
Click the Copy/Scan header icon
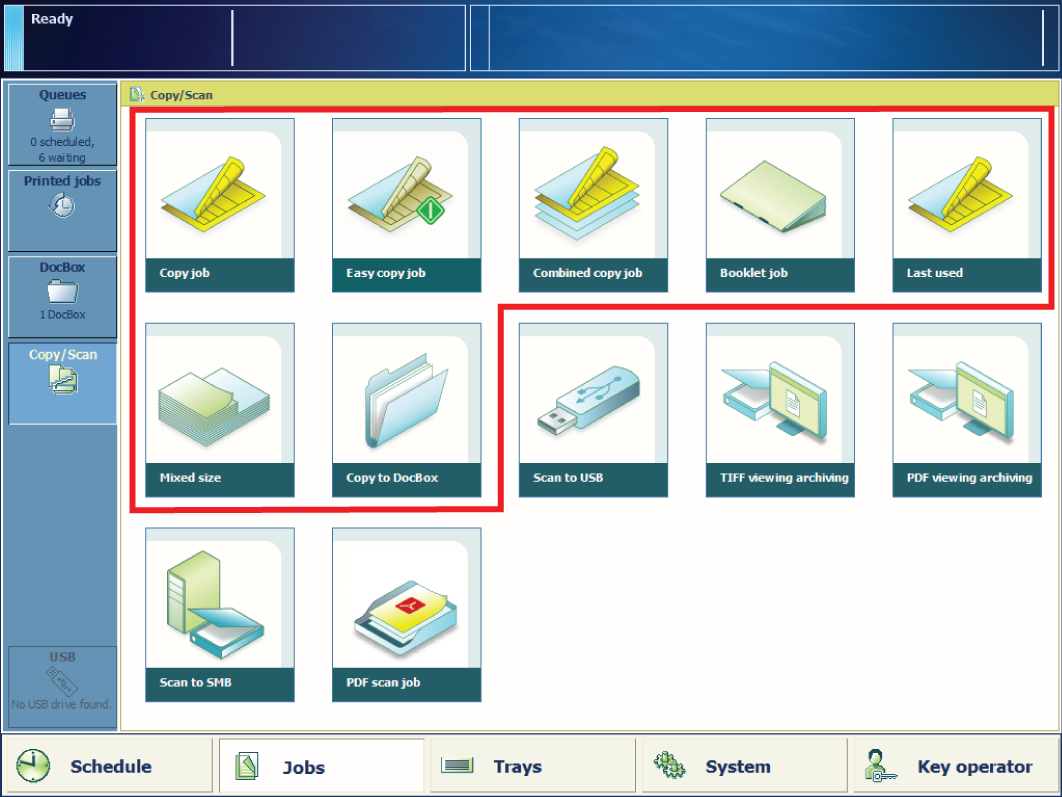(137, 95)
